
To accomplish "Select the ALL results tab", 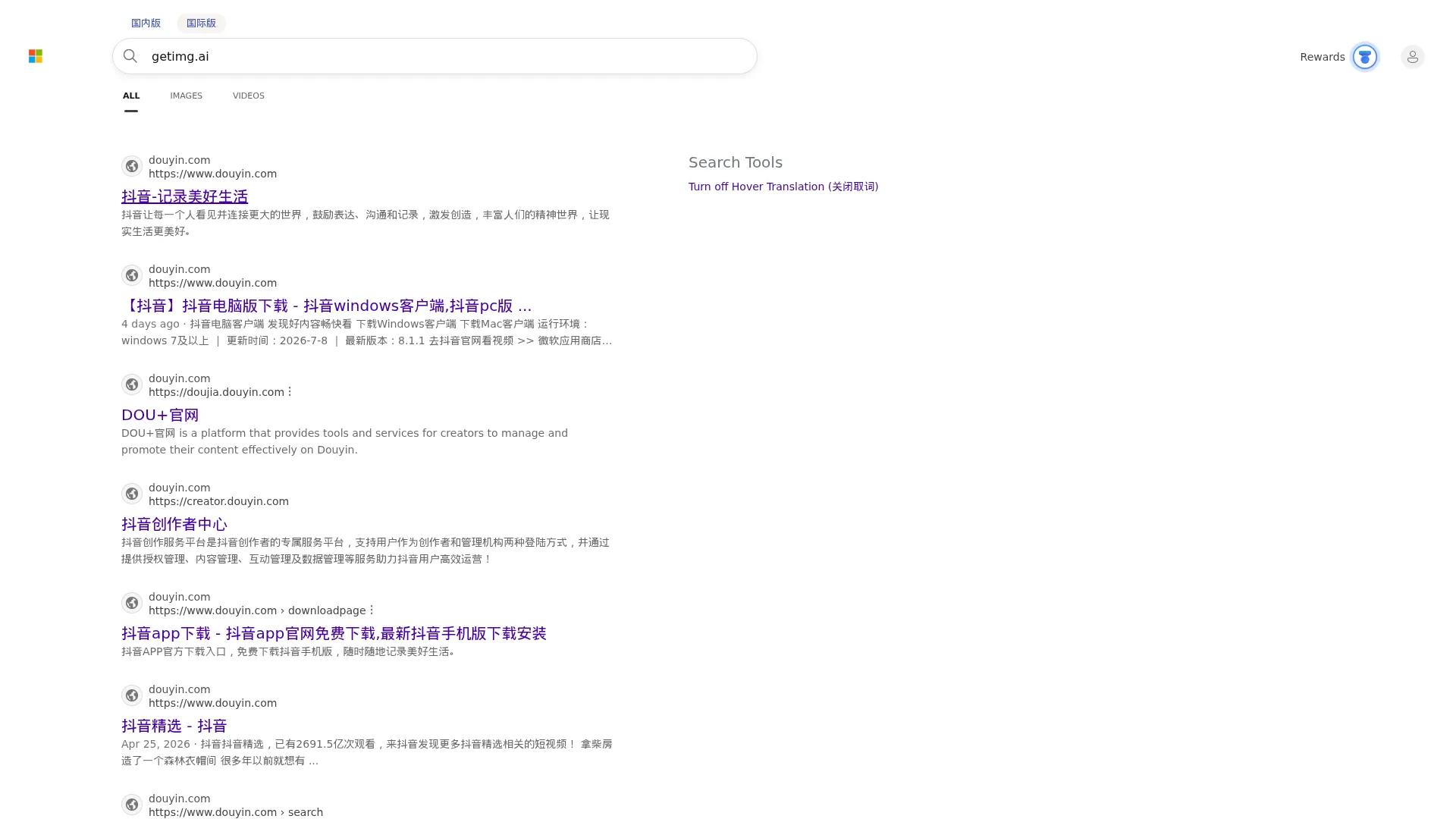I will [x=131, y=96].
